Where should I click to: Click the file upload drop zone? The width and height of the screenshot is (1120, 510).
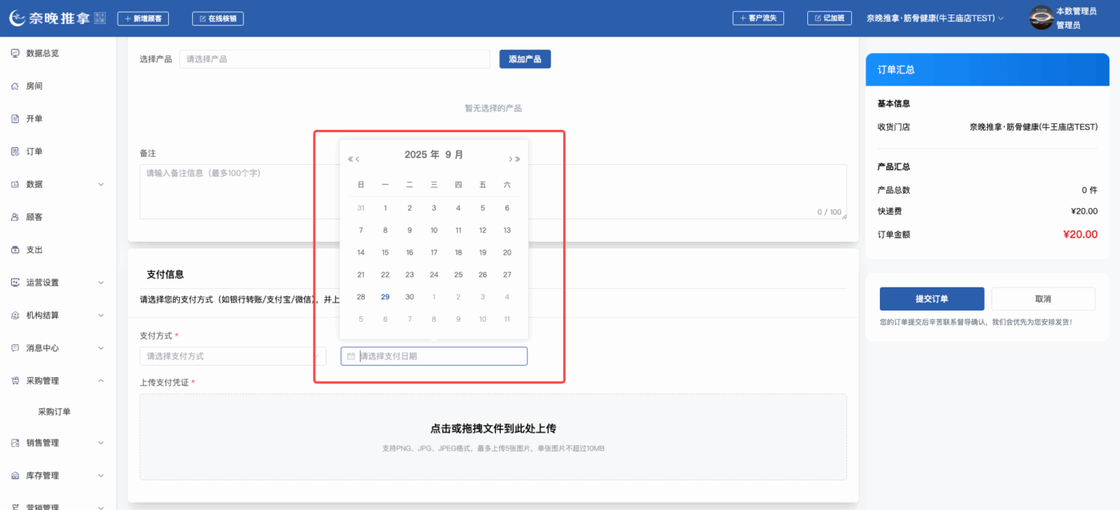click(493, 436)
